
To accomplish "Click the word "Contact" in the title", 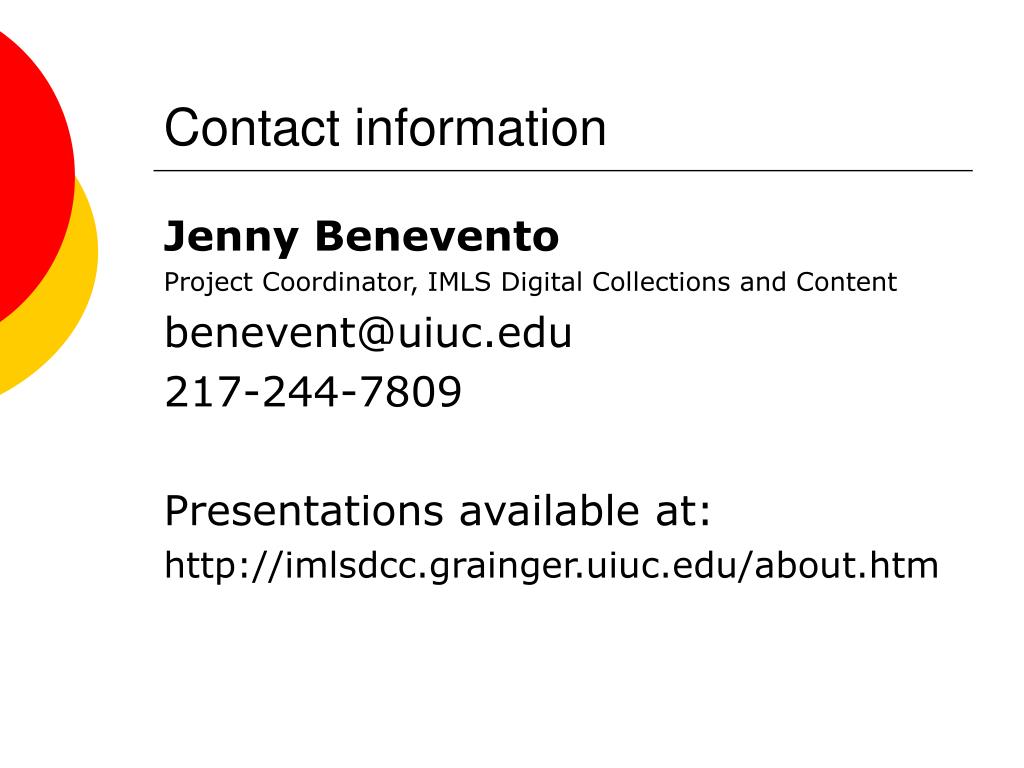I will click(x=251, y=128).
